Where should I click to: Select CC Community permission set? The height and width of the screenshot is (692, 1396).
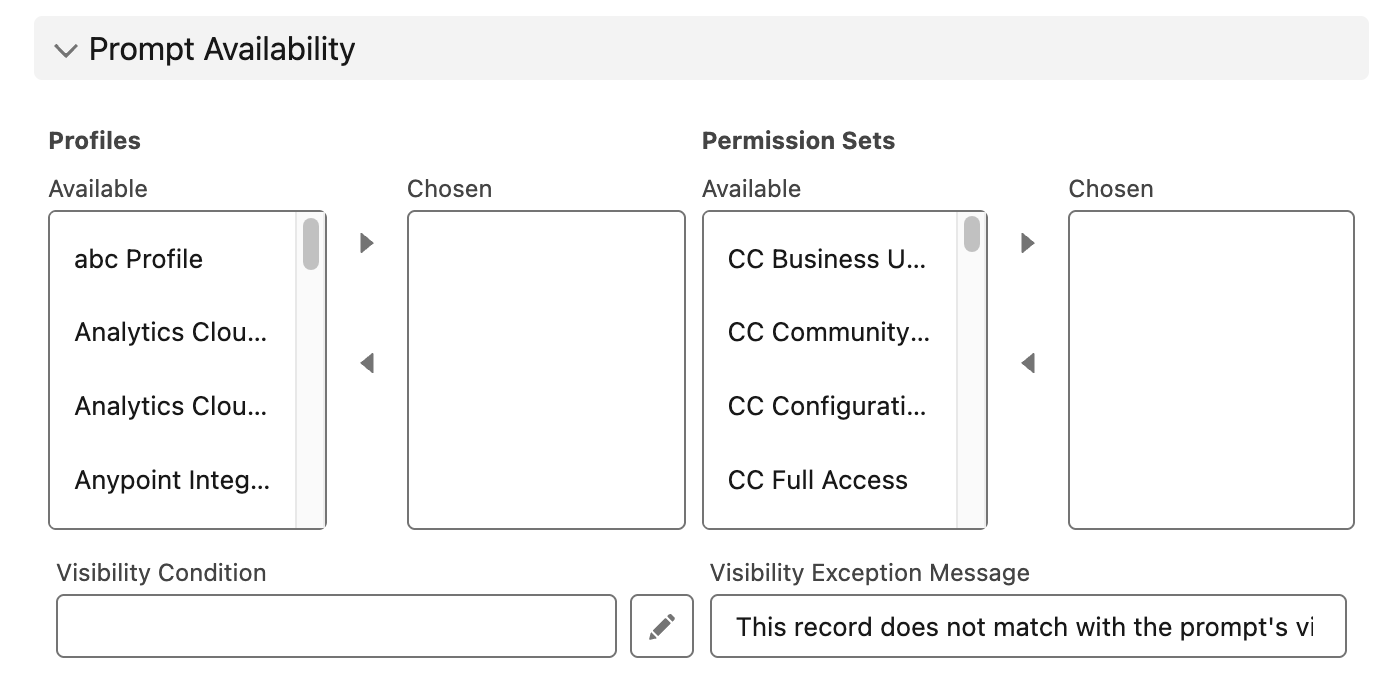[x=829, y=333]
